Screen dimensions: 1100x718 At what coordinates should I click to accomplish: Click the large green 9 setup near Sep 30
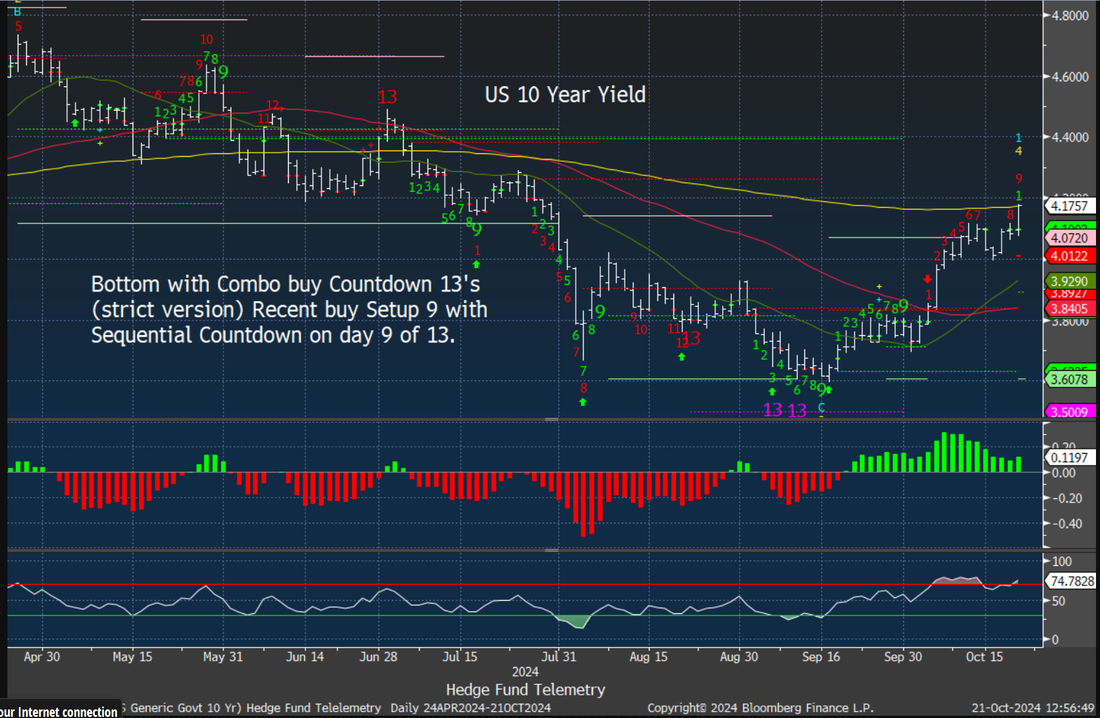pyautogui.click(x=904, y=306)
